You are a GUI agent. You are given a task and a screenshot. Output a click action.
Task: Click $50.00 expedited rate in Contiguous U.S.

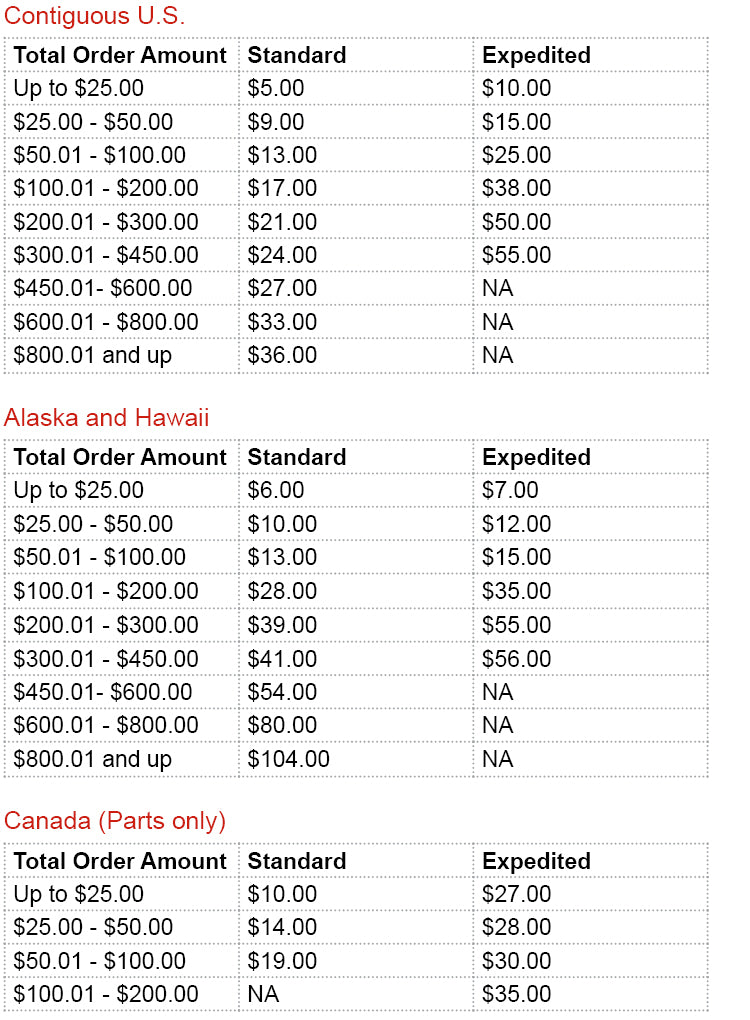[x=516, y=222]
